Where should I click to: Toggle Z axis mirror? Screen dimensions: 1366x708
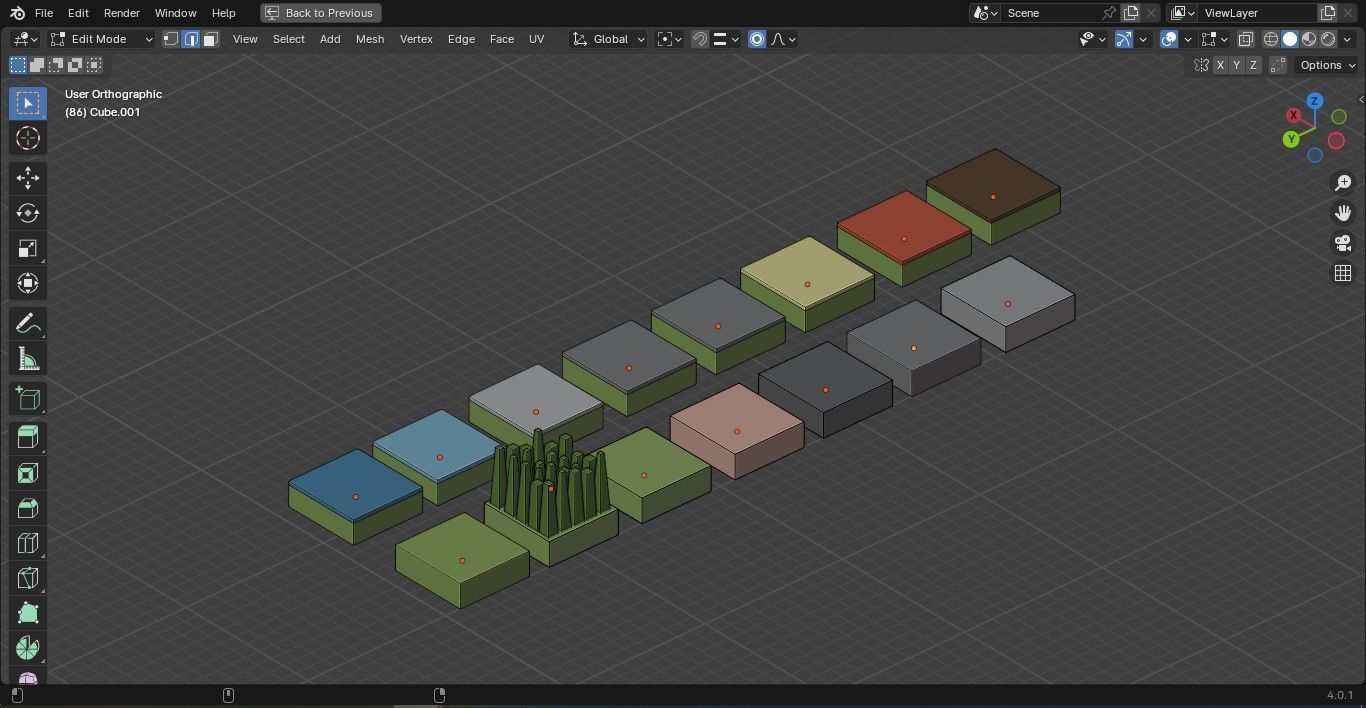(x=1252, y=65)
